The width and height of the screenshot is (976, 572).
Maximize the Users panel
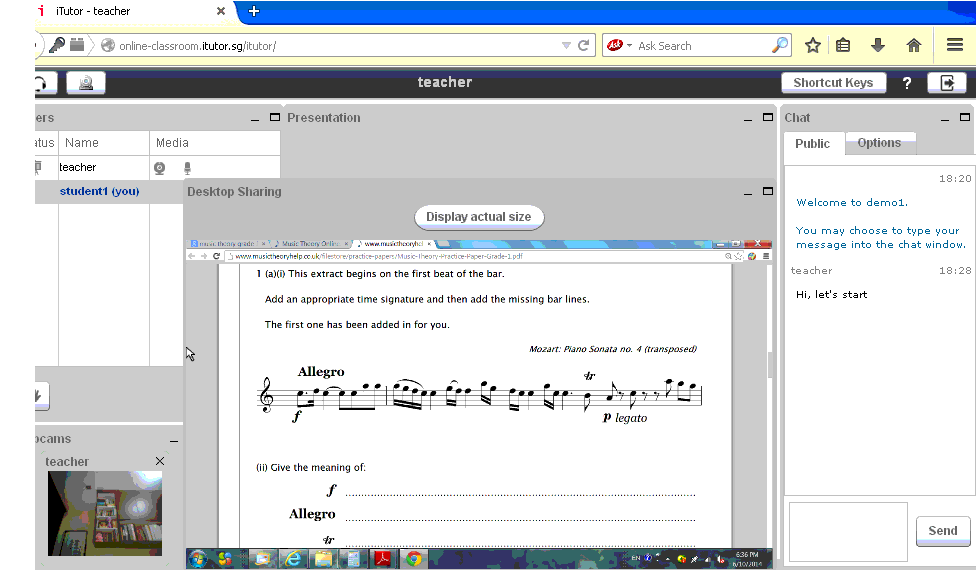[274, 117]
